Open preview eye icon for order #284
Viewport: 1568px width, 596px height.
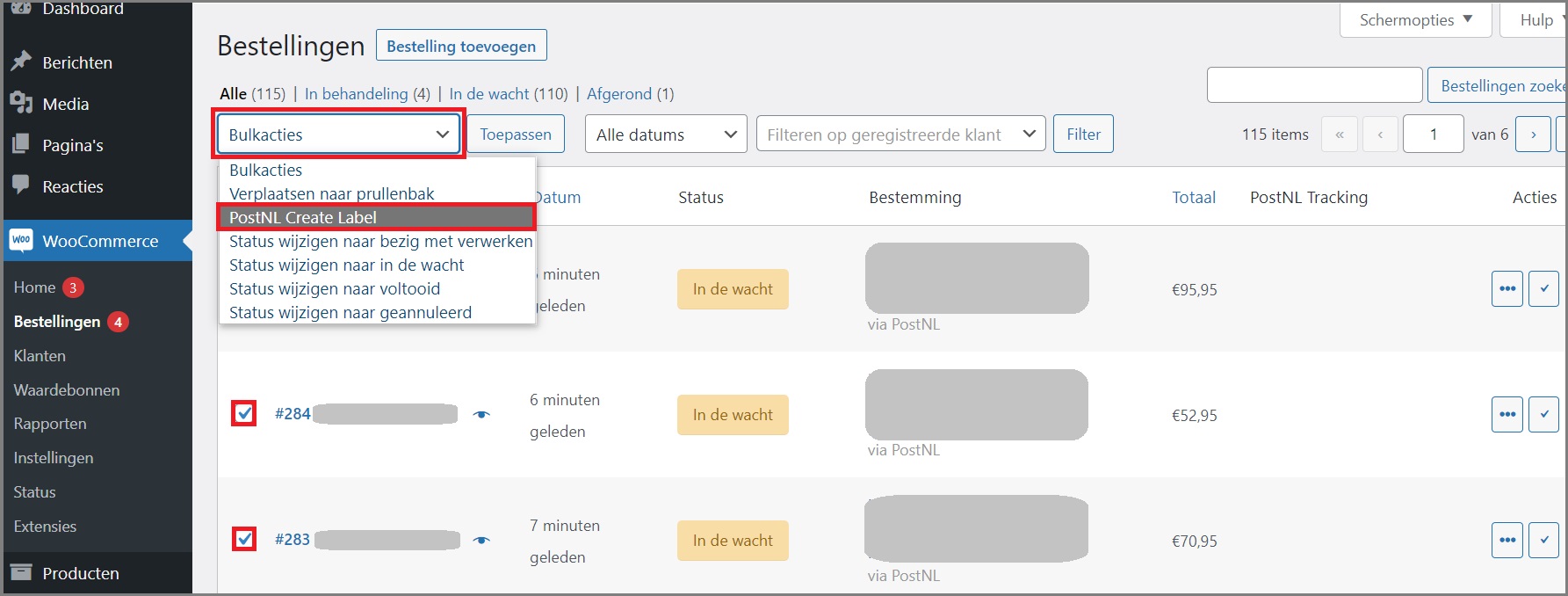click(x=481, y=415)
